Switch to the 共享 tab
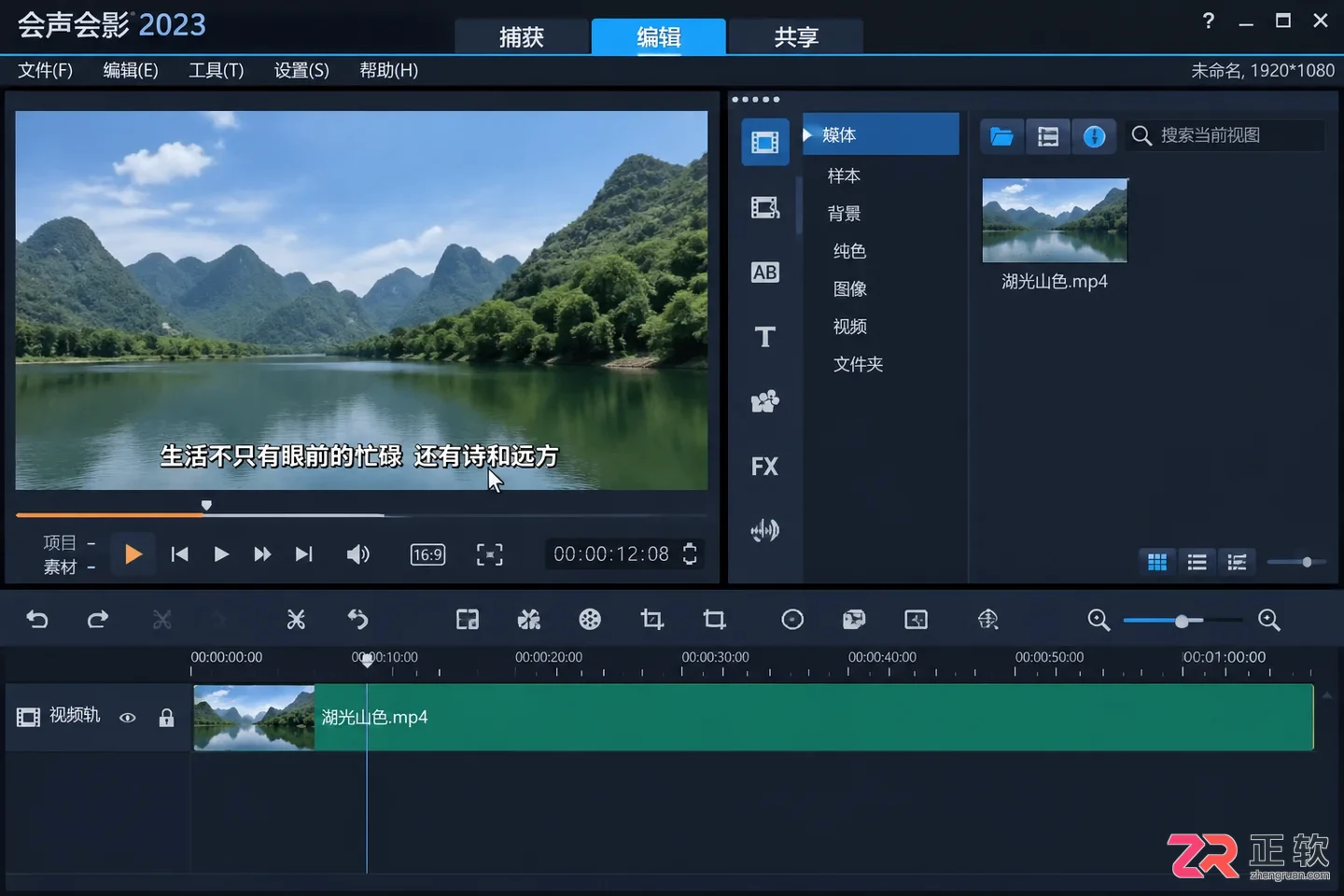The height and width of the screenshot is (896, 1344). tap(796, 36)
